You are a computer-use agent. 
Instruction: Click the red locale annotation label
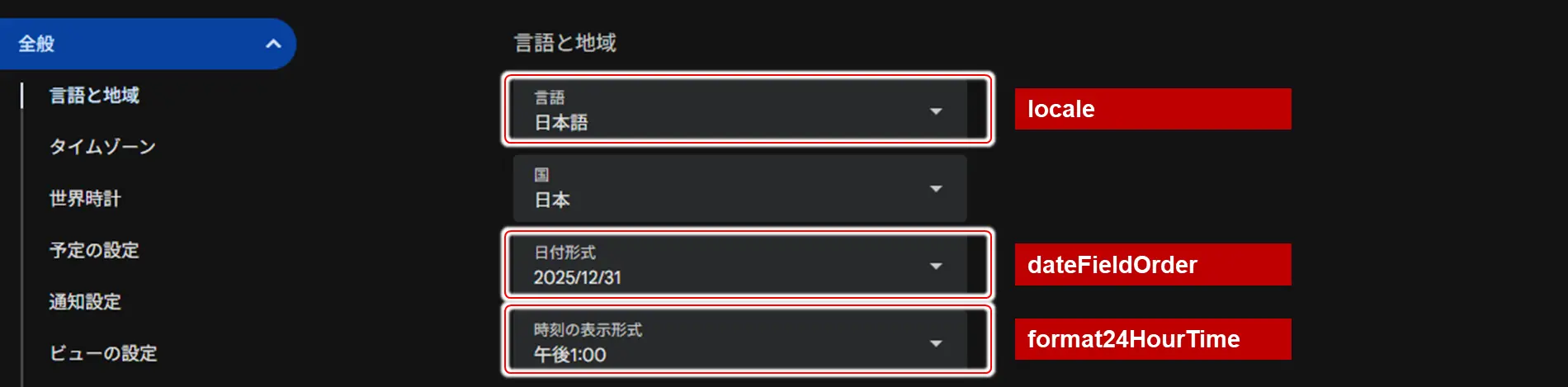(1152, 109)
